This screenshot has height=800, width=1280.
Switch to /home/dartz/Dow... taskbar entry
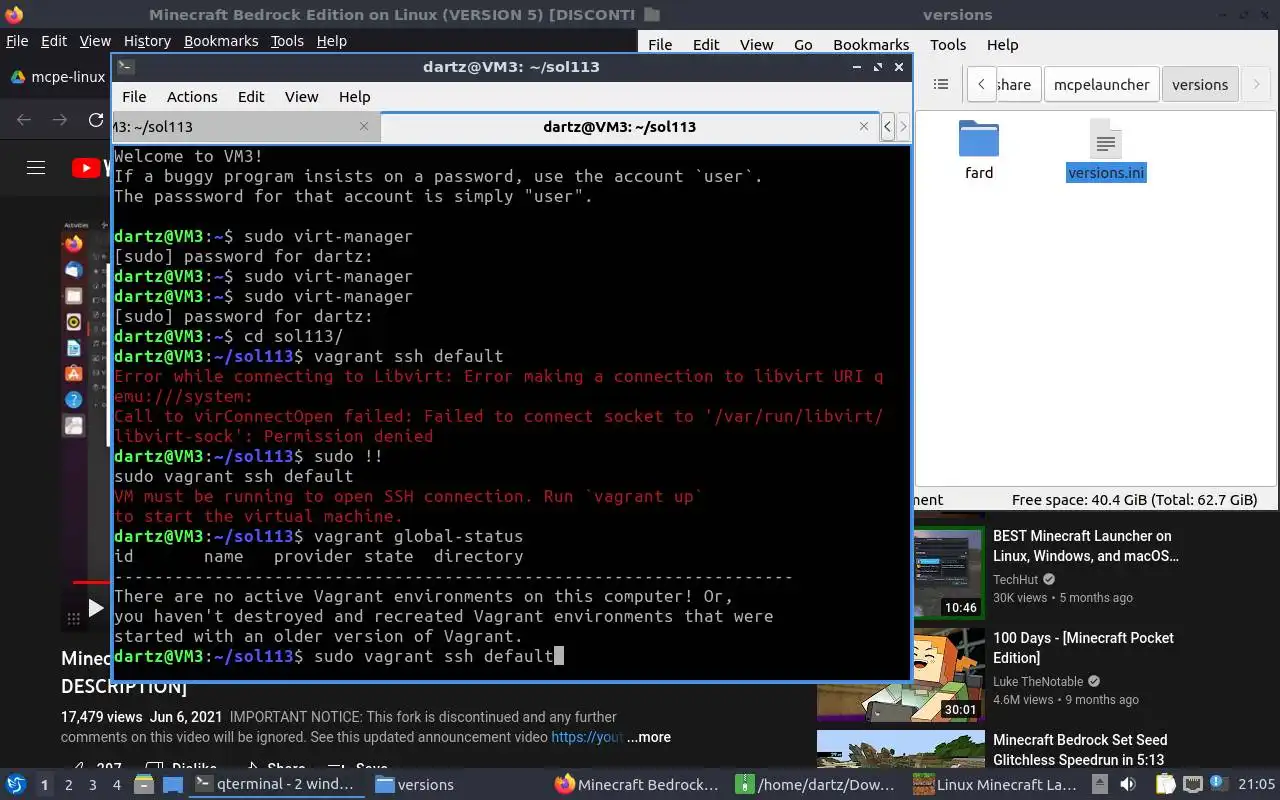click(817, 785)
